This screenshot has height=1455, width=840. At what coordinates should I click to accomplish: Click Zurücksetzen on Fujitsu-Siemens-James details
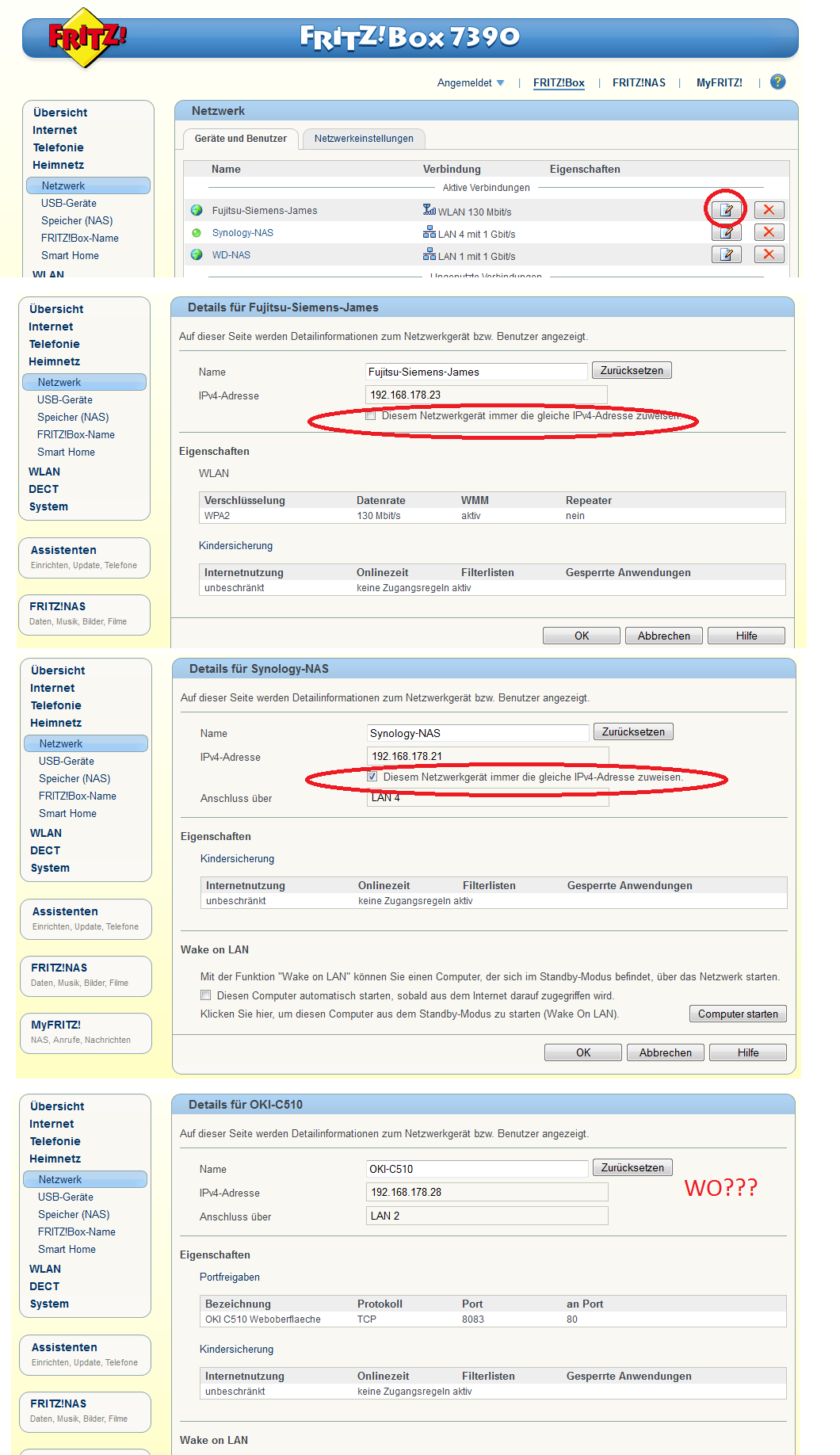click(632, 370)
